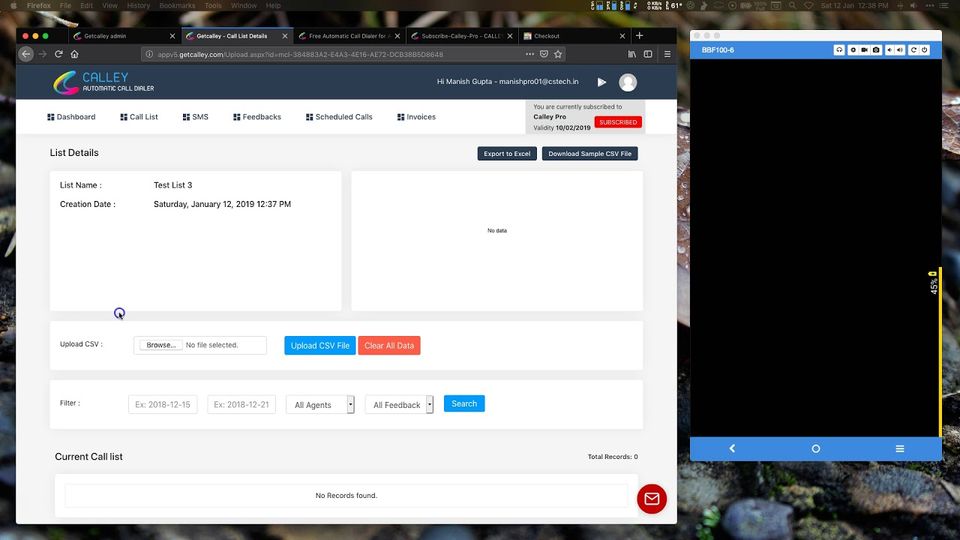Click the macOS Spotlight search icon
960x540 pixels.
click(x=792, y=6)
